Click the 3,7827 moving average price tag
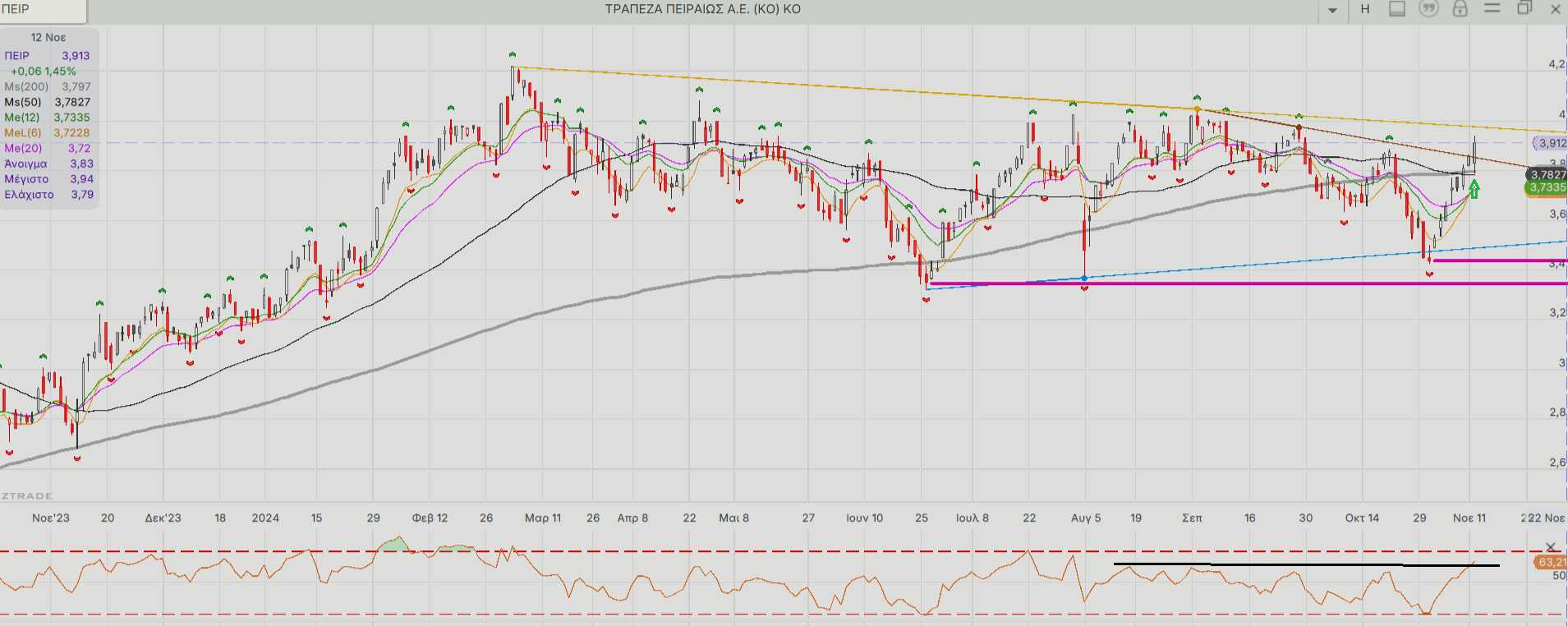This screenshot has width=1568, height=626. pos(1547,174)
